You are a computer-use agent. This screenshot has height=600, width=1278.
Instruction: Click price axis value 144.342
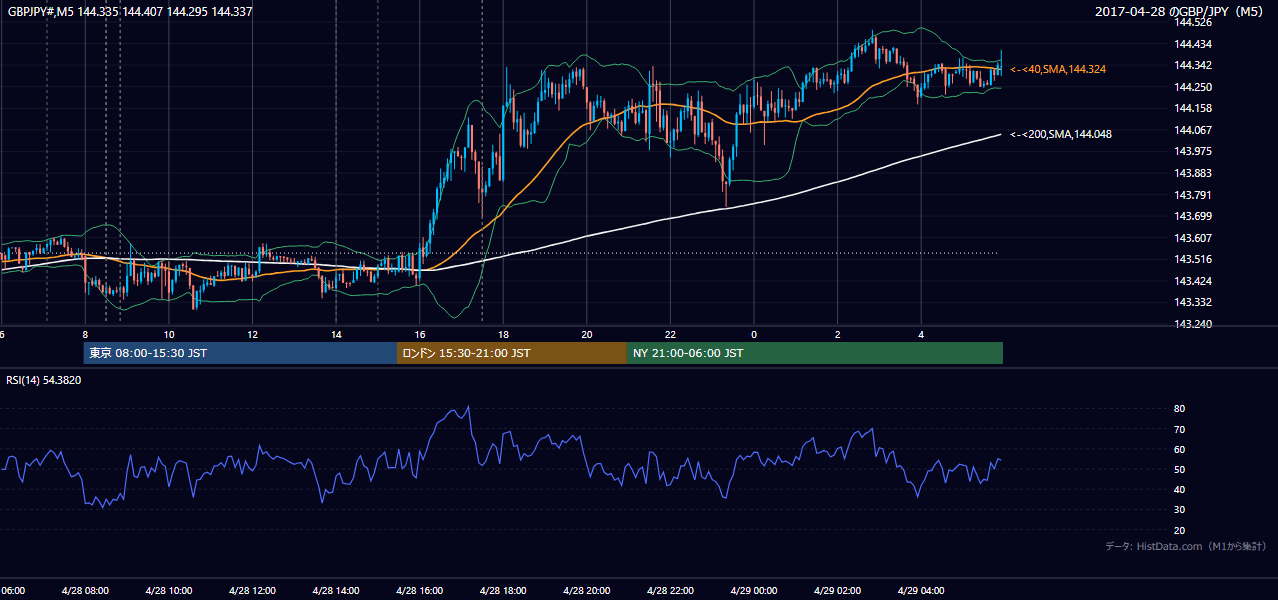(x=1194, y=65)
